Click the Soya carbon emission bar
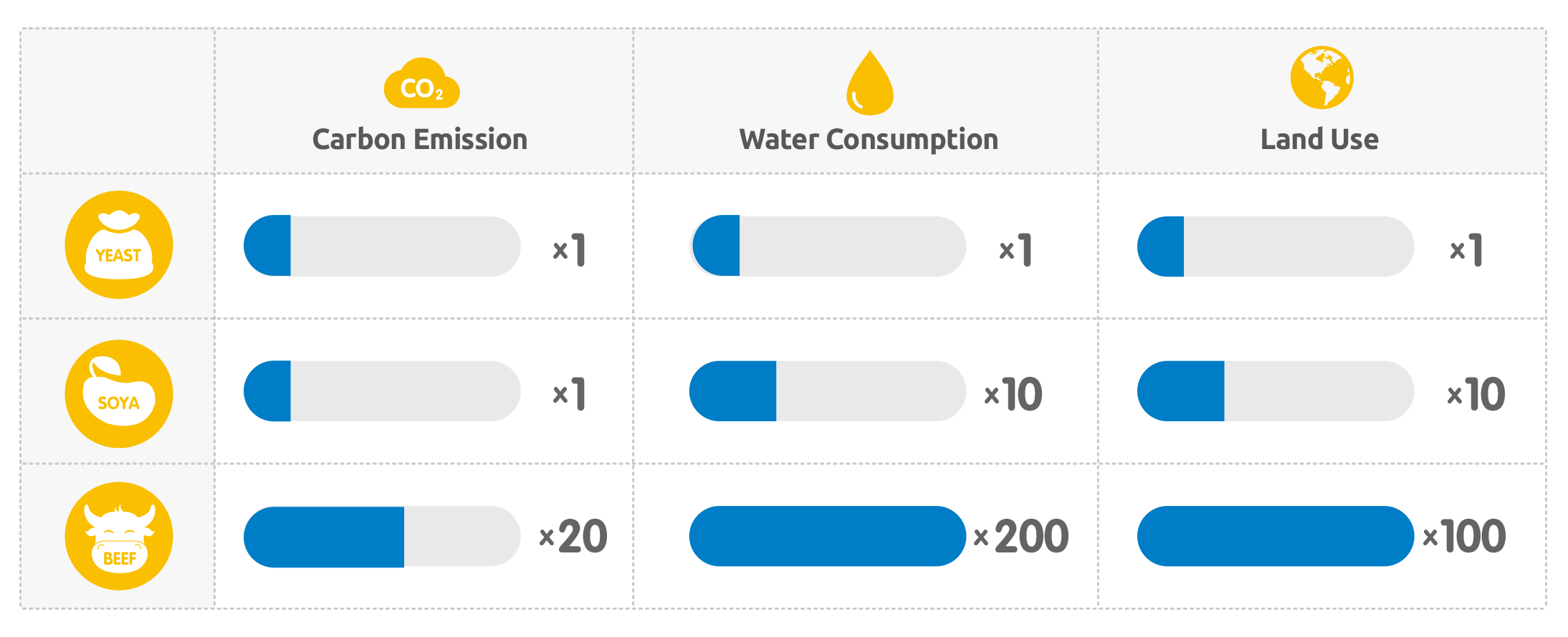The image size is (1568, 637). tap(382, 391)
